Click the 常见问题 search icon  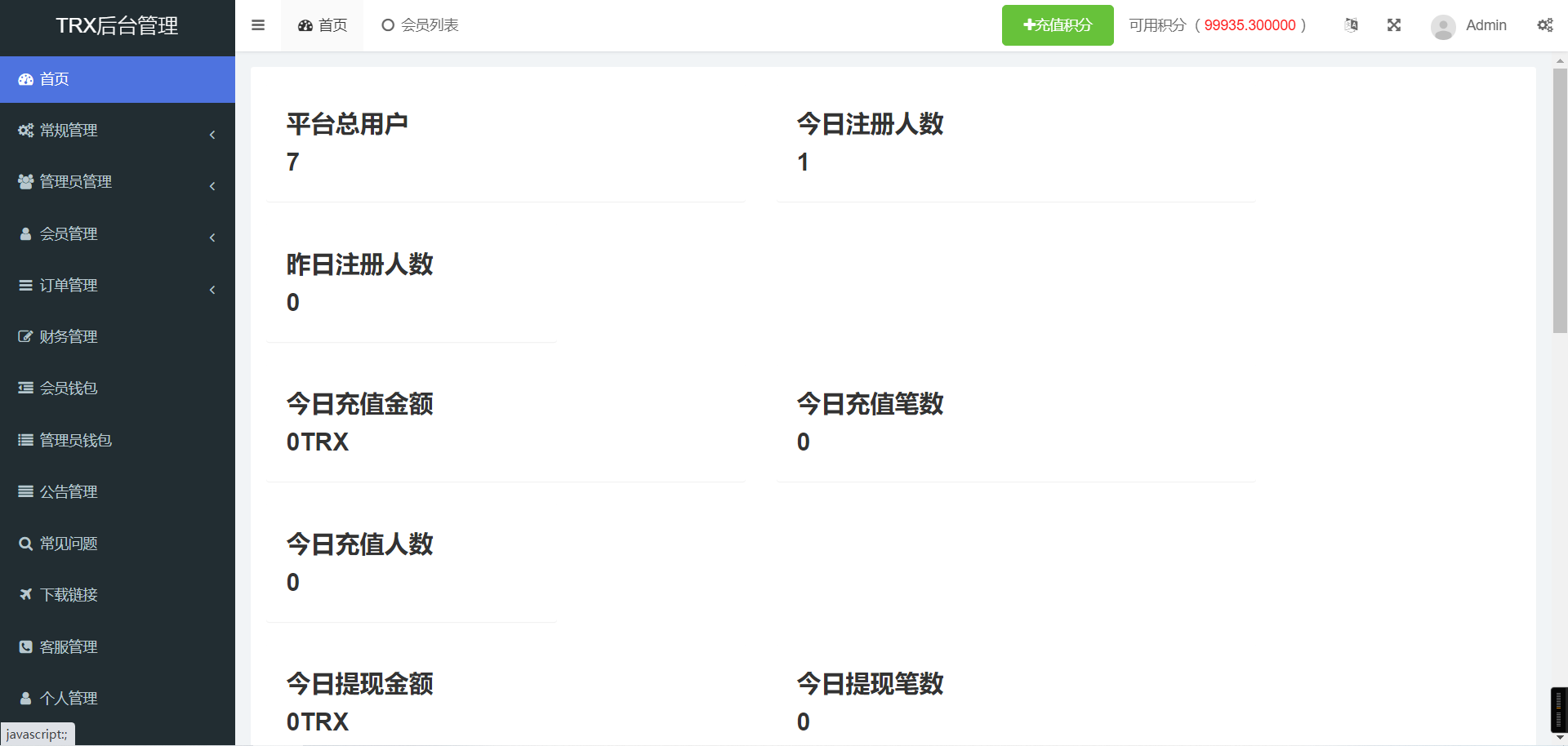[25, 544]
